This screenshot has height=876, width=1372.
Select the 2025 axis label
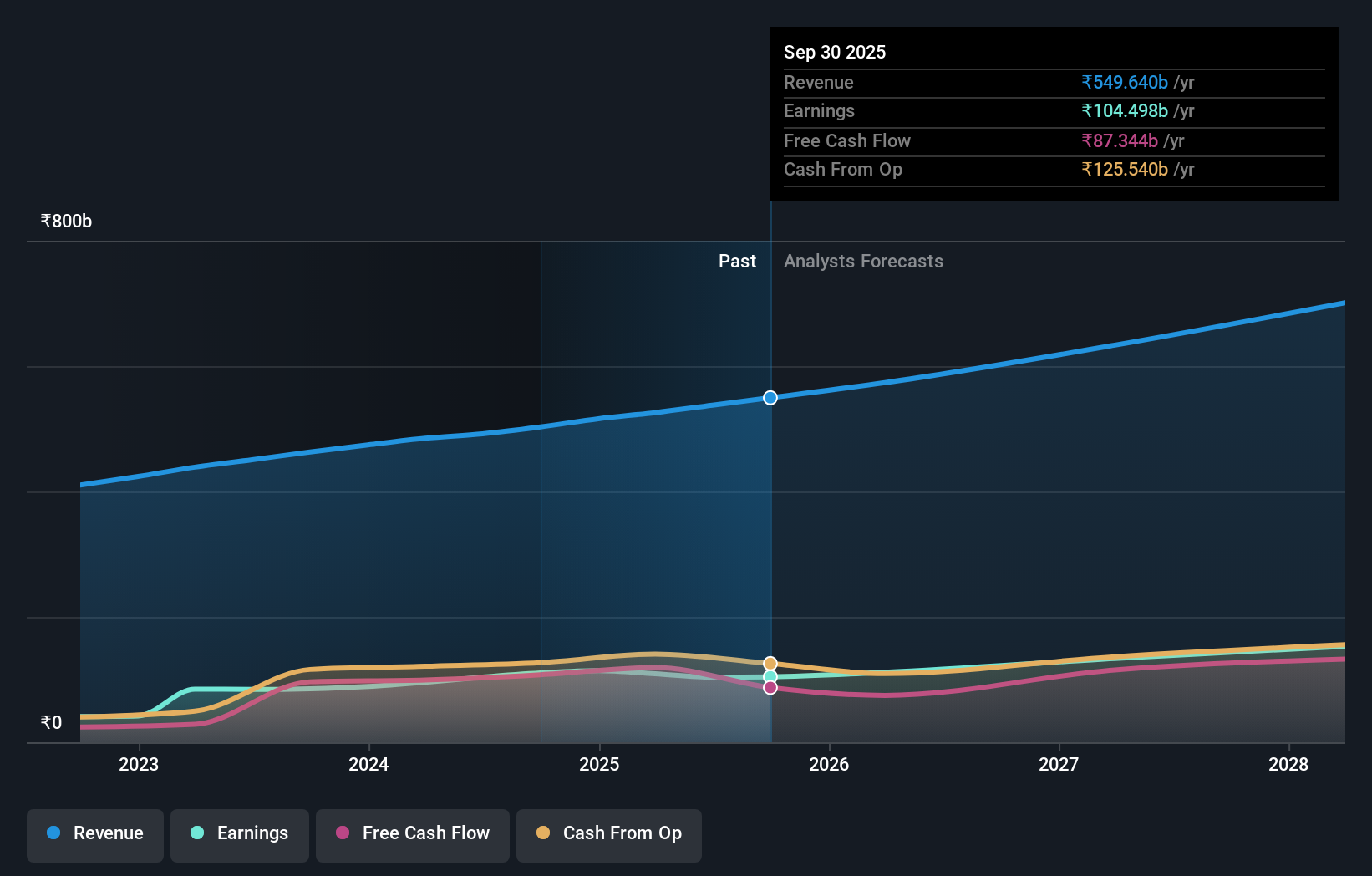(x=599, y=764)
